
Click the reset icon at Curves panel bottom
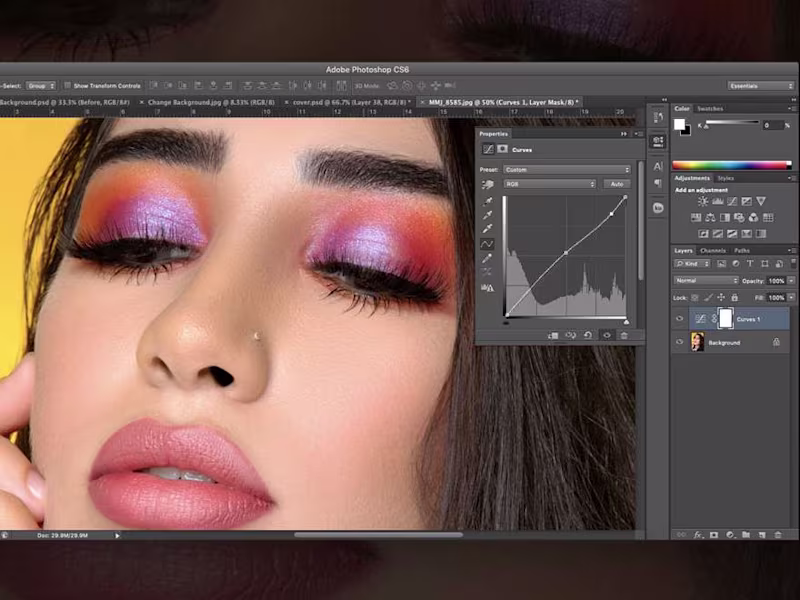(x=588, y=334)
